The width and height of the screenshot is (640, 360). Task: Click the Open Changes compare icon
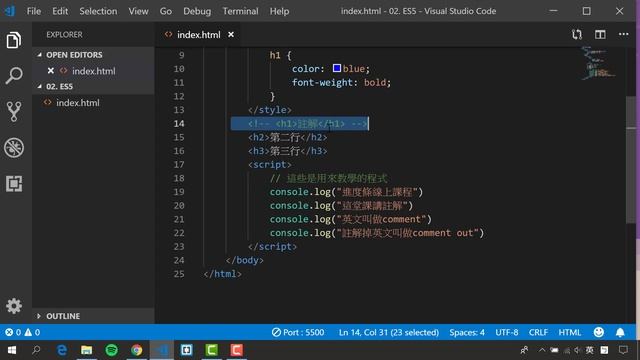pos(577,35)
